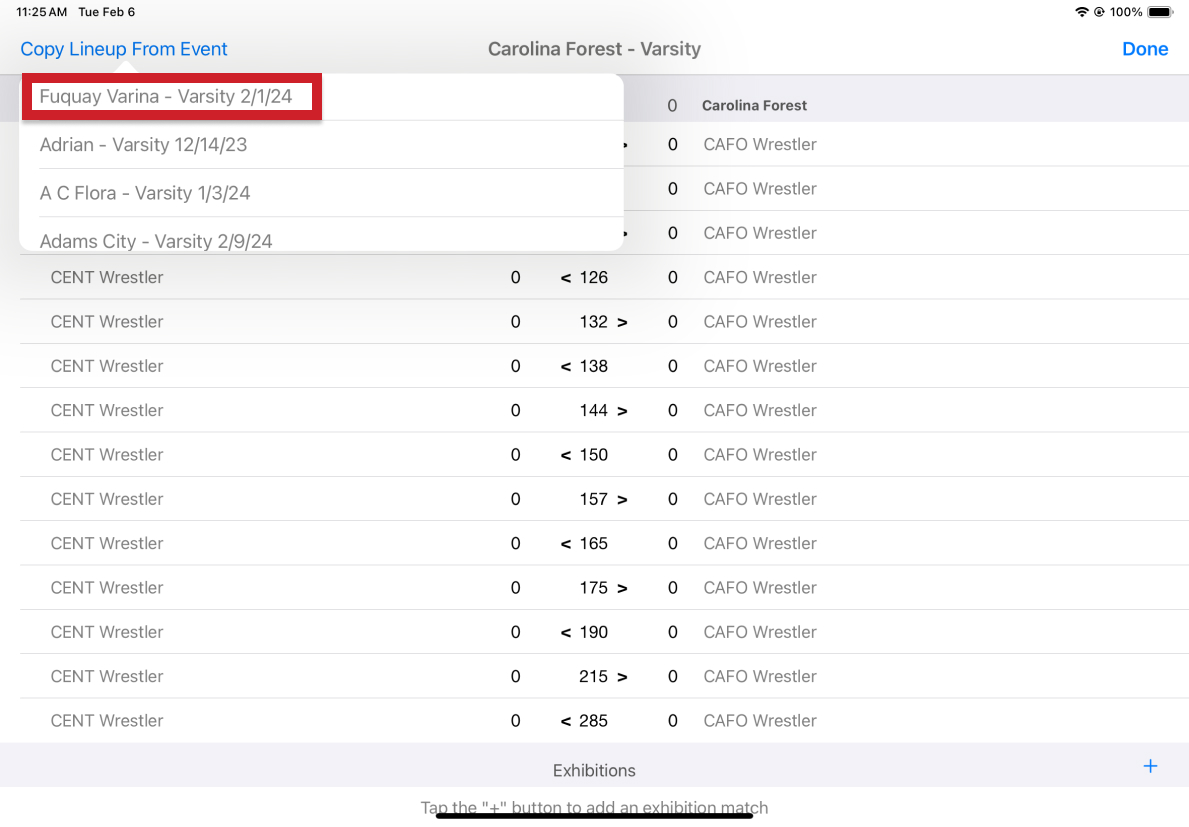Viewport: 1189px width, 827px height.
Task: Tap the left arrow beside weight 126
Action: [x=566, y=278]
